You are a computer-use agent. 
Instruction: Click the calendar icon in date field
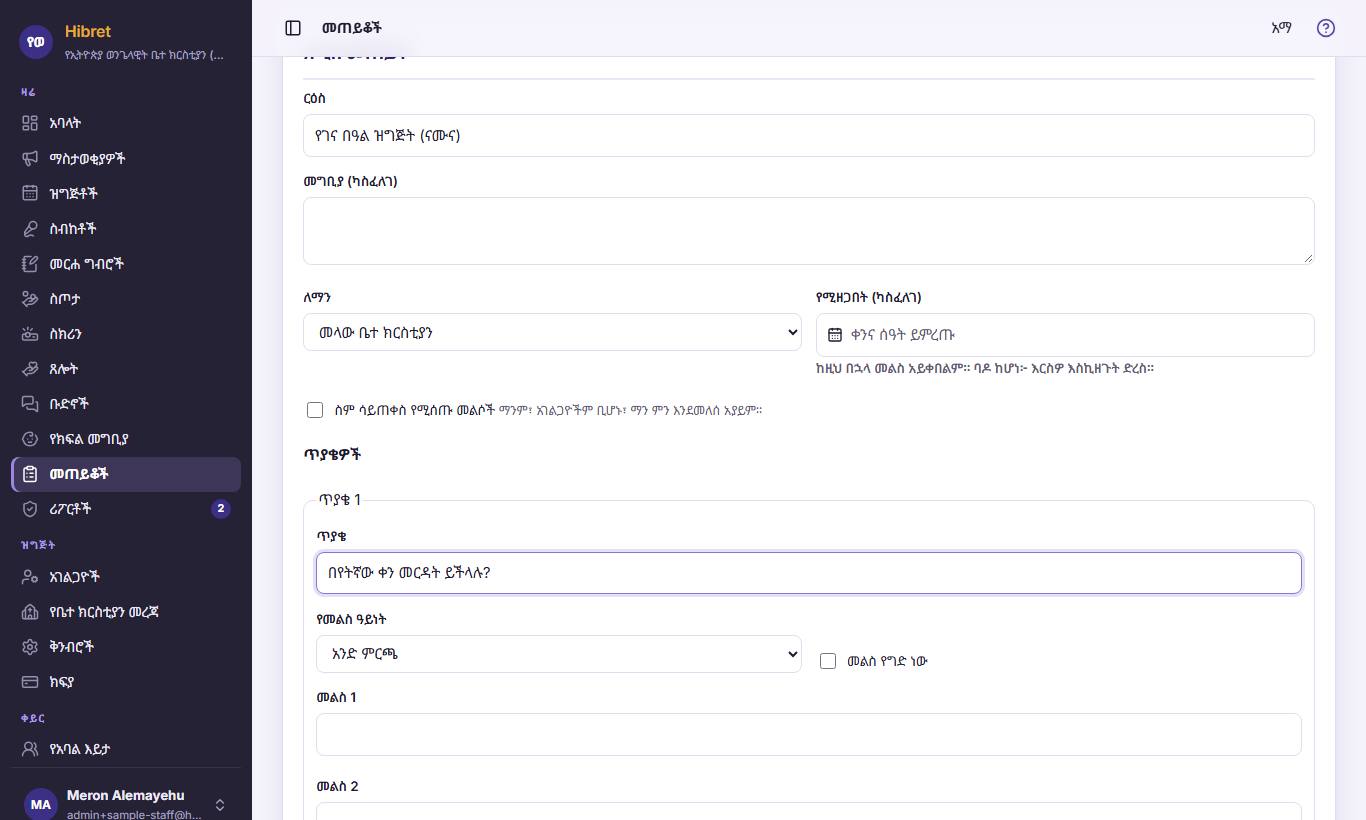[835, 335]
